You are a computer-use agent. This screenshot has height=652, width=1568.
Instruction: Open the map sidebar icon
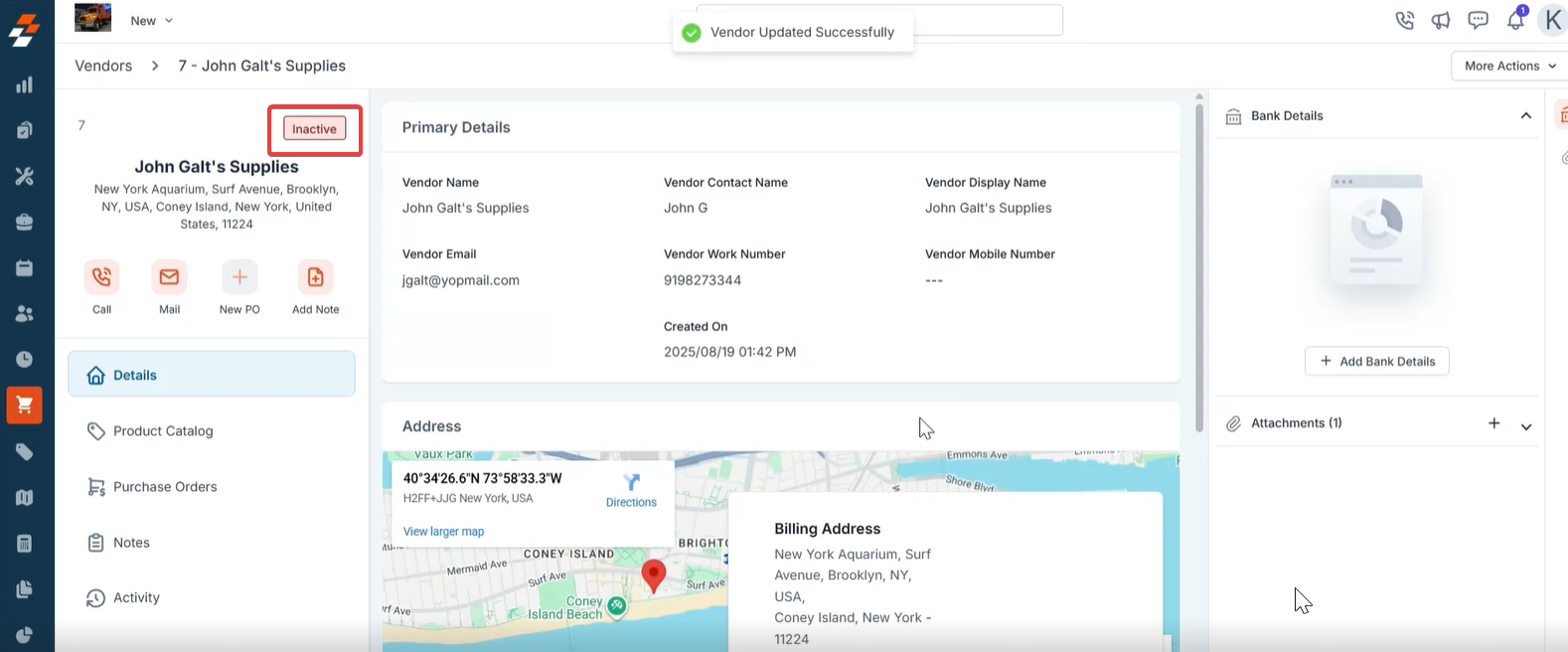pos(25,498)
